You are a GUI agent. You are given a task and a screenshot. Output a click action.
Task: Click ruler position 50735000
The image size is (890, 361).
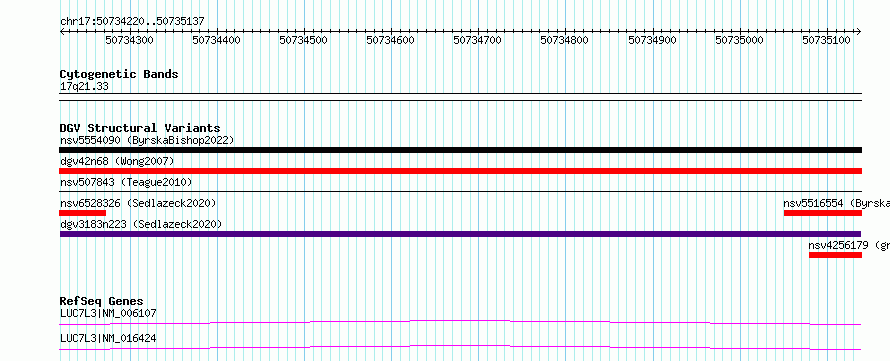739,40
